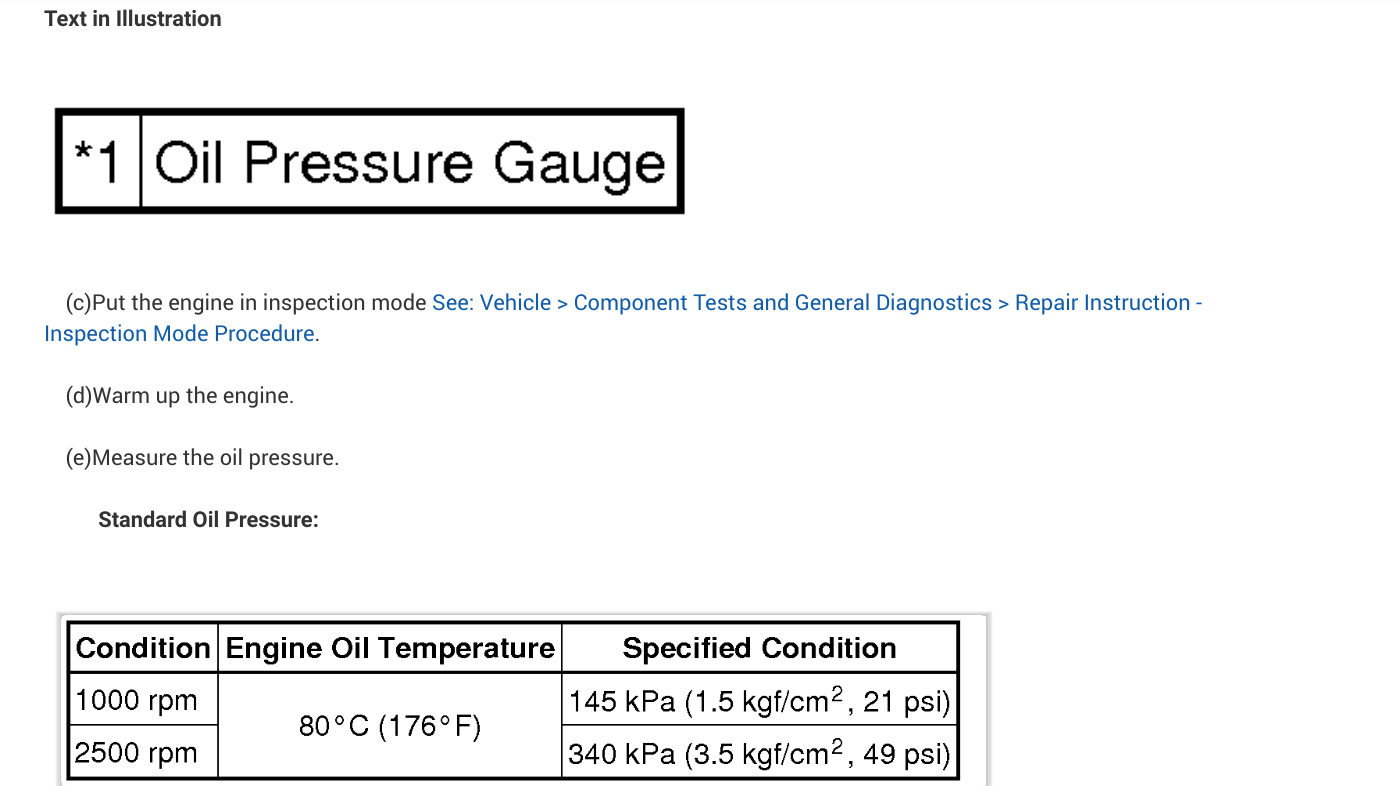Click step (c) 'Put the engine in inspection mode'
This screenshot has width=1400, height=786.
(246, 303)
